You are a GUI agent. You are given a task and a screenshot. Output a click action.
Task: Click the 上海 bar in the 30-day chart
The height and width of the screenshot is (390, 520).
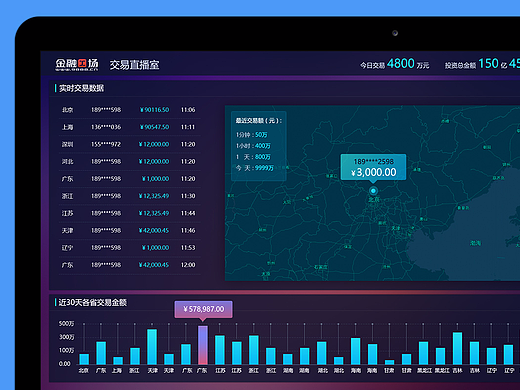[118, 361]
